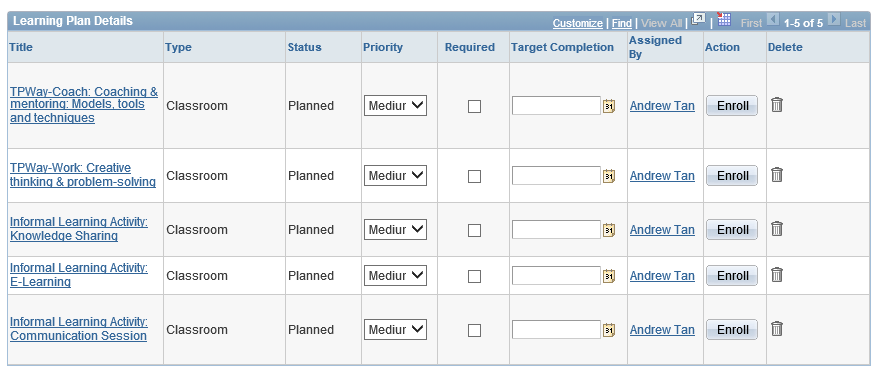Screen dimensions: 878x373
Task: Toggle Required checkbox for Knowledge Sharing
Action: point(474,230)
